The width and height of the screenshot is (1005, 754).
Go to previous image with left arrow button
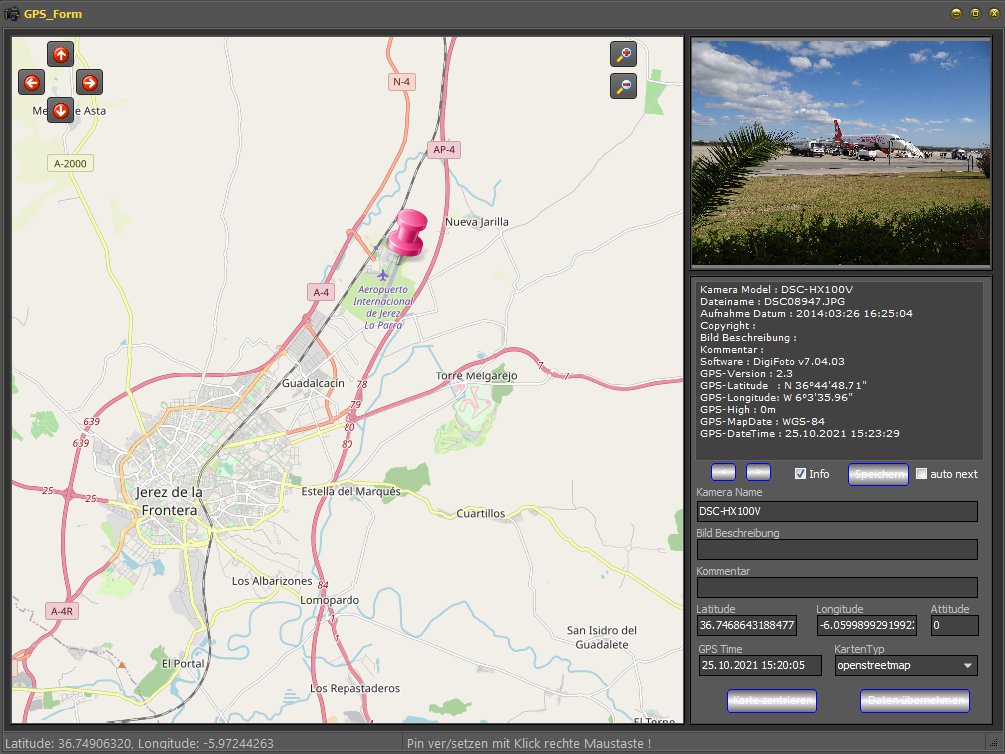coord(723,472)
